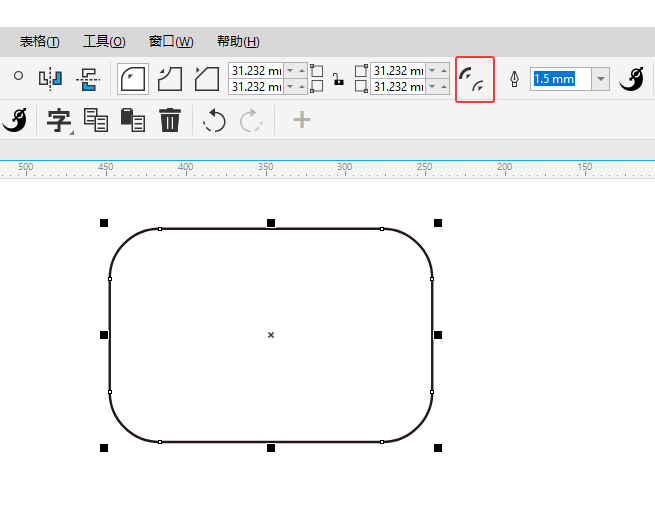Expand the outline width dropdown arrow
The width and height of the screenshot is (655, 522).
tap(601, 79)
